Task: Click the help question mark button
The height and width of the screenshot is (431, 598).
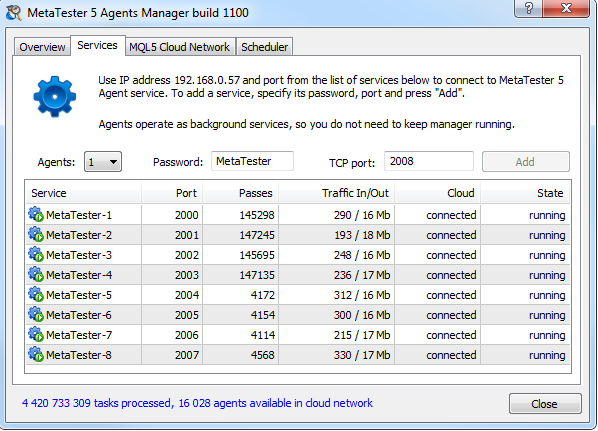Action: 529,8
